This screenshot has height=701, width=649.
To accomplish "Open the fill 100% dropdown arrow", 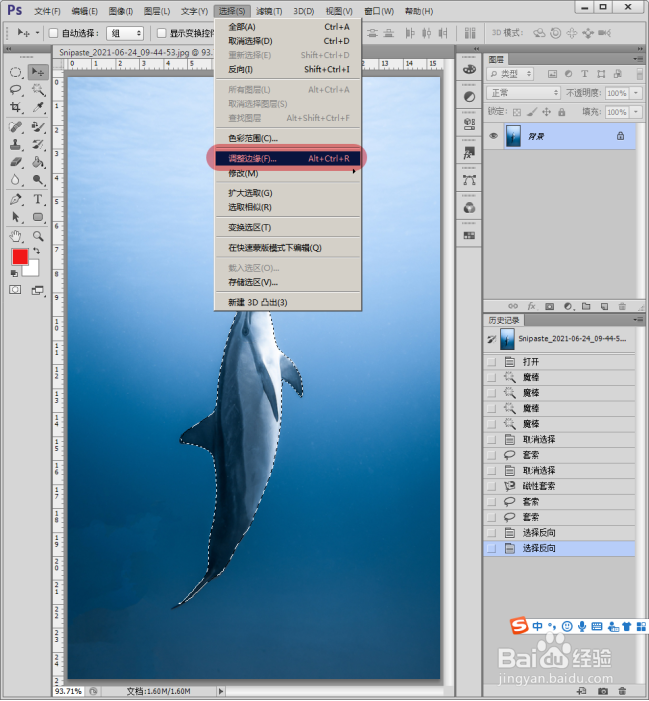I will point(636,112).
